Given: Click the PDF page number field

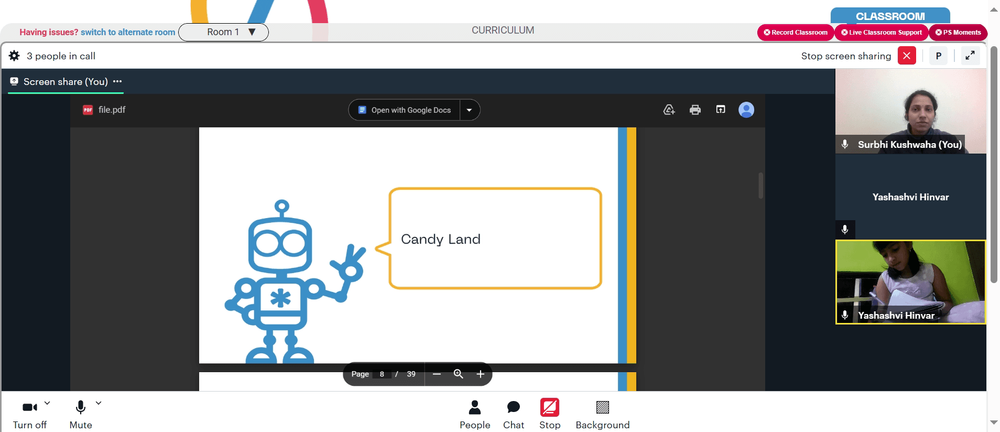Looking at the screenshot, I should tap(381, 374).
